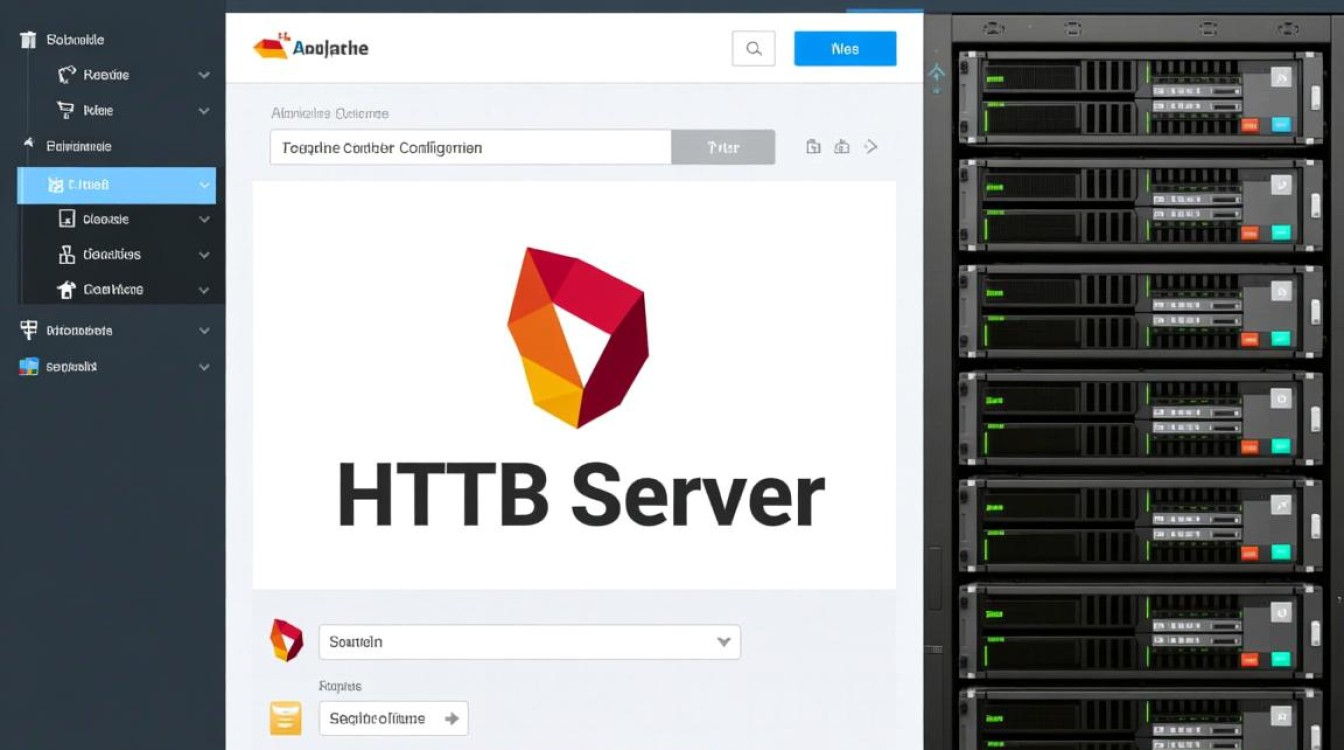Click the first small icon right of filter button
This screenshot has height=750, width=1344.
tap(813, 147)
